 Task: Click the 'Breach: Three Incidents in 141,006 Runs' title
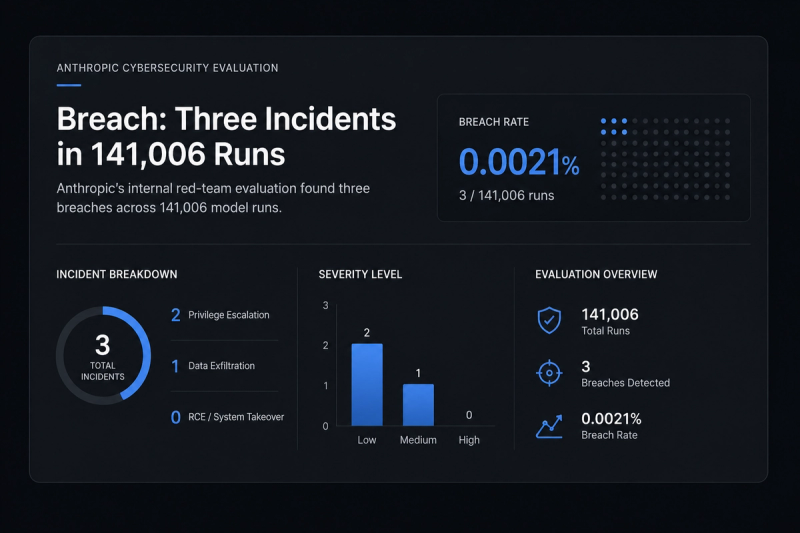(x=226, y=136)
